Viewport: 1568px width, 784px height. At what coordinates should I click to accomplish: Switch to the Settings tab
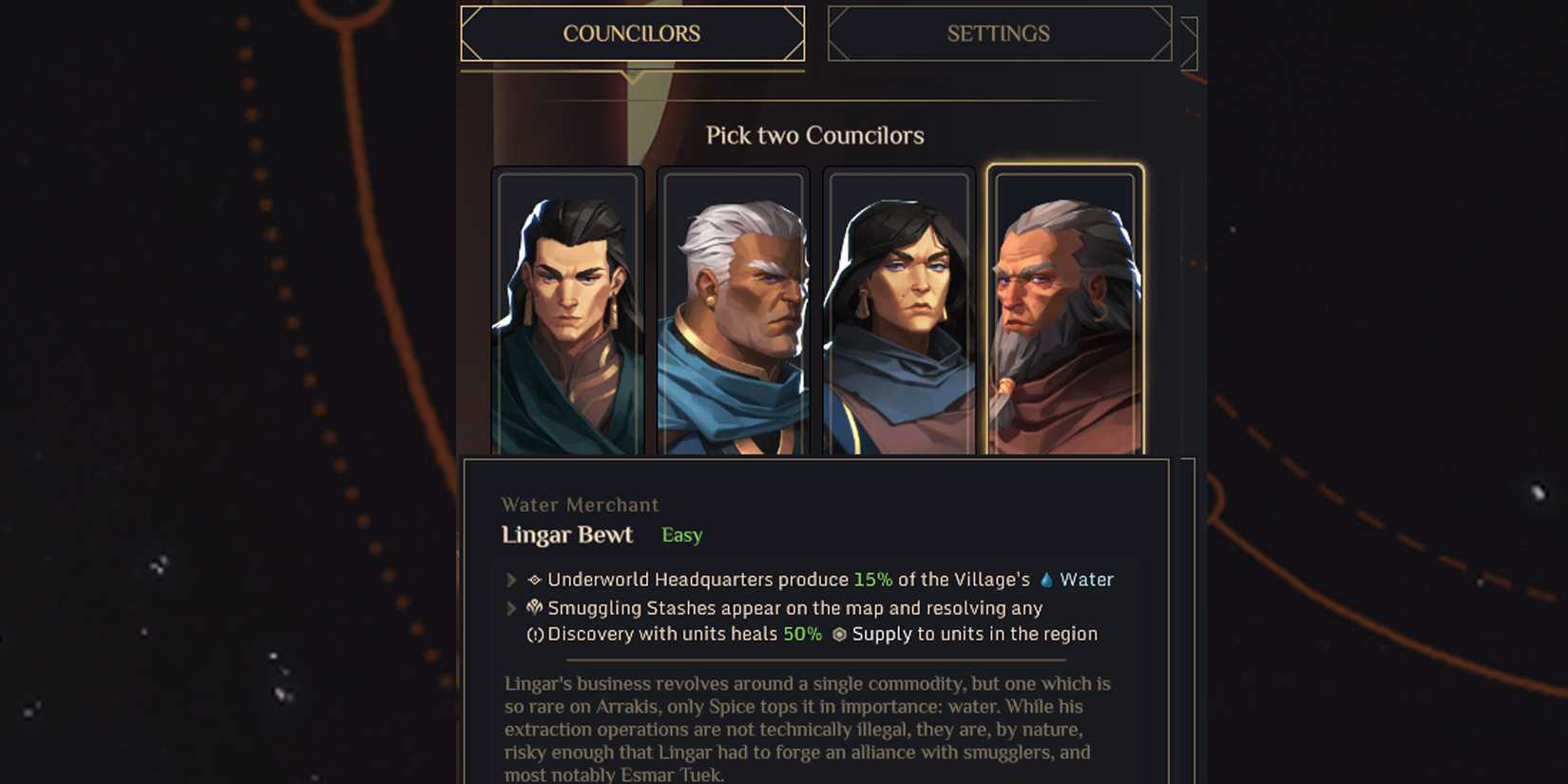tap(999, 34)
